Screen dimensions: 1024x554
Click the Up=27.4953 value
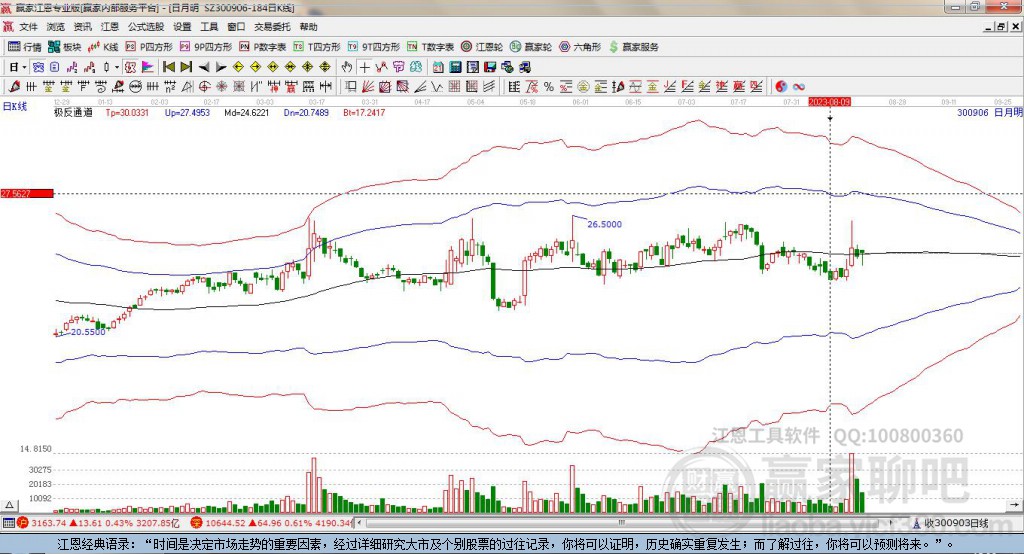[x=187, y=112]
